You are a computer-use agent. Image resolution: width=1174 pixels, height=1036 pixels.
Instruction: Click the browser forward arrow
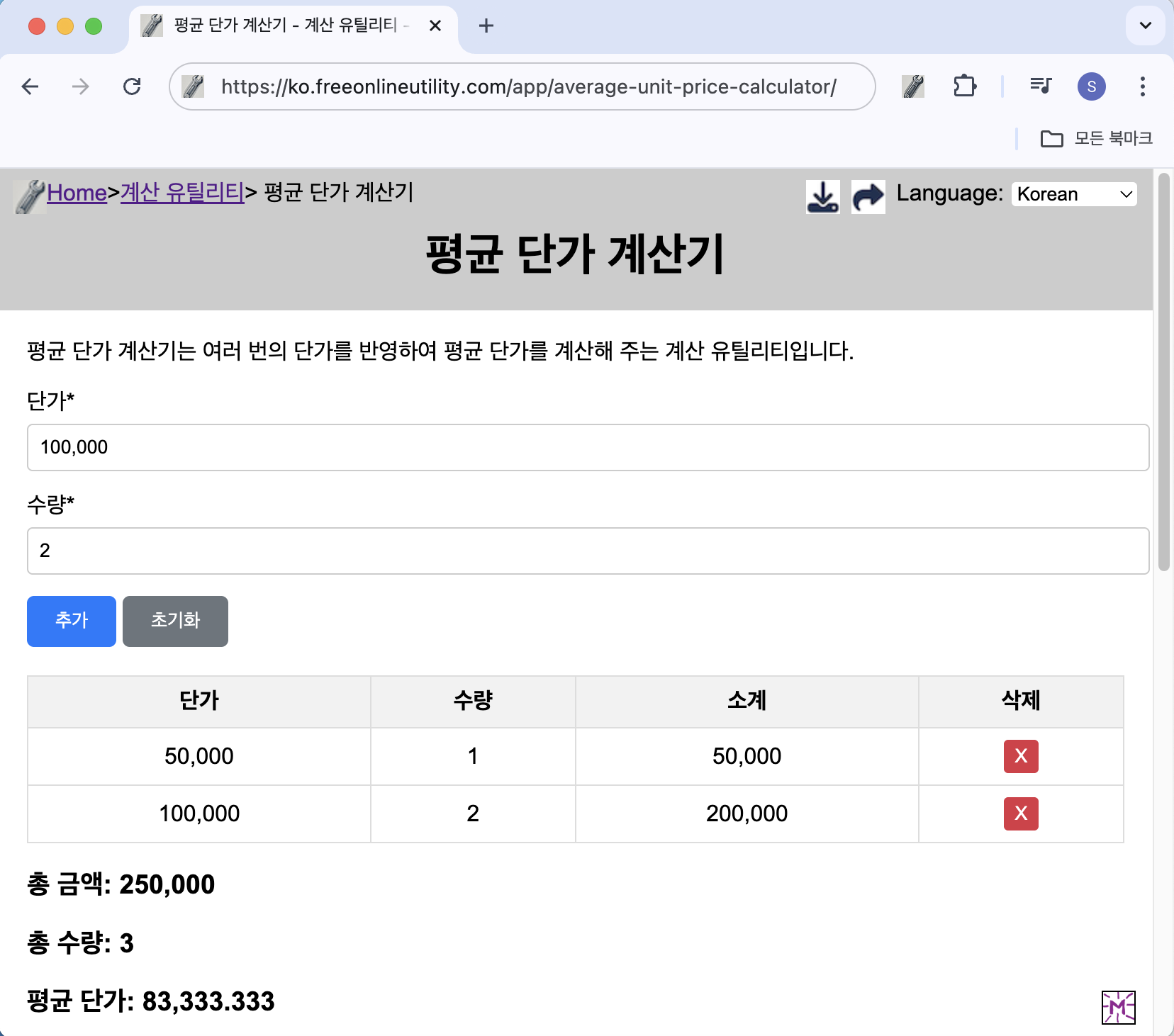point(81,86)
